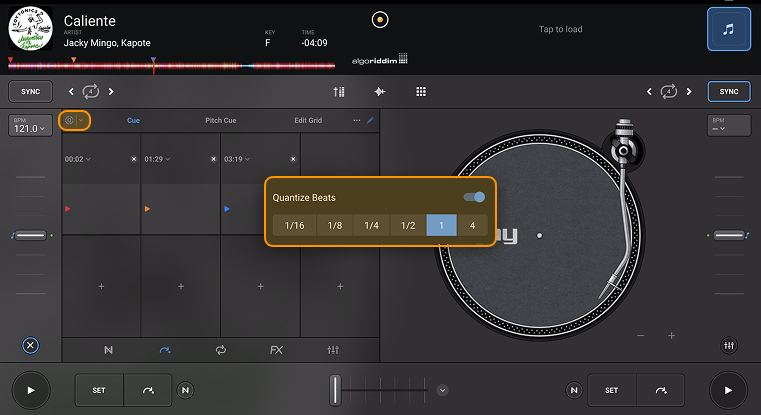
Task: Set quantize to 1/4 beat
Action: (372, 225)
